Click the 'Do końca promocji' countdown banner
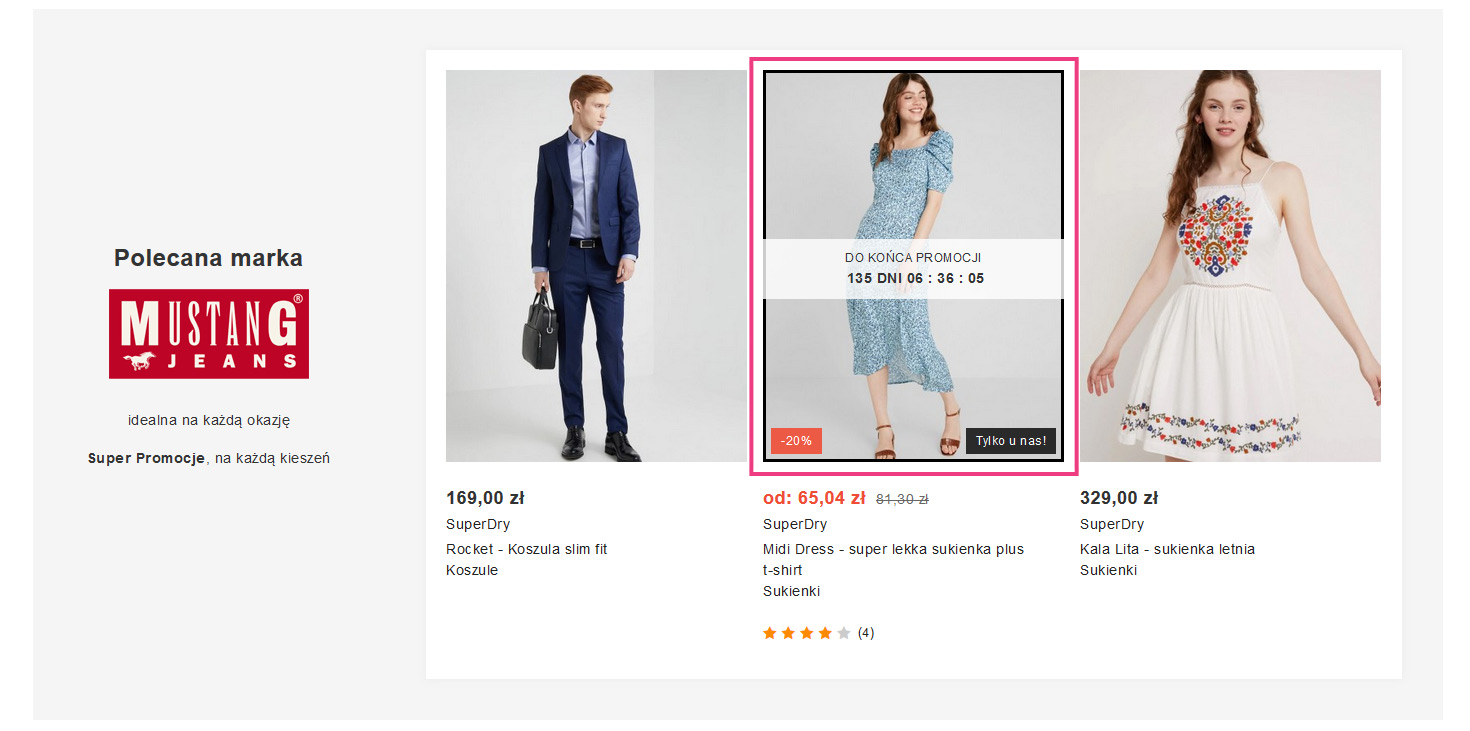1470x731 pixels. [913, 268]
